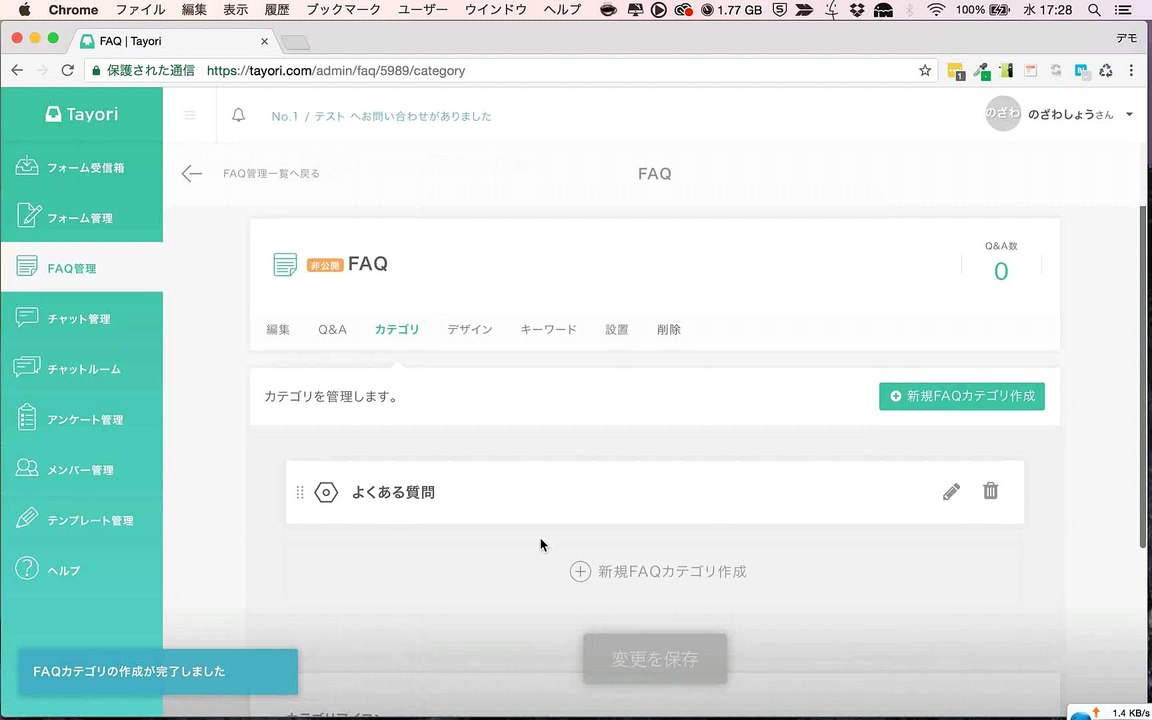Click the Wi-Fi icon in menu bar
Image resolution: width=1152 pixels, height=720 pixels.
pyautogui.click(x=936, y=10)
